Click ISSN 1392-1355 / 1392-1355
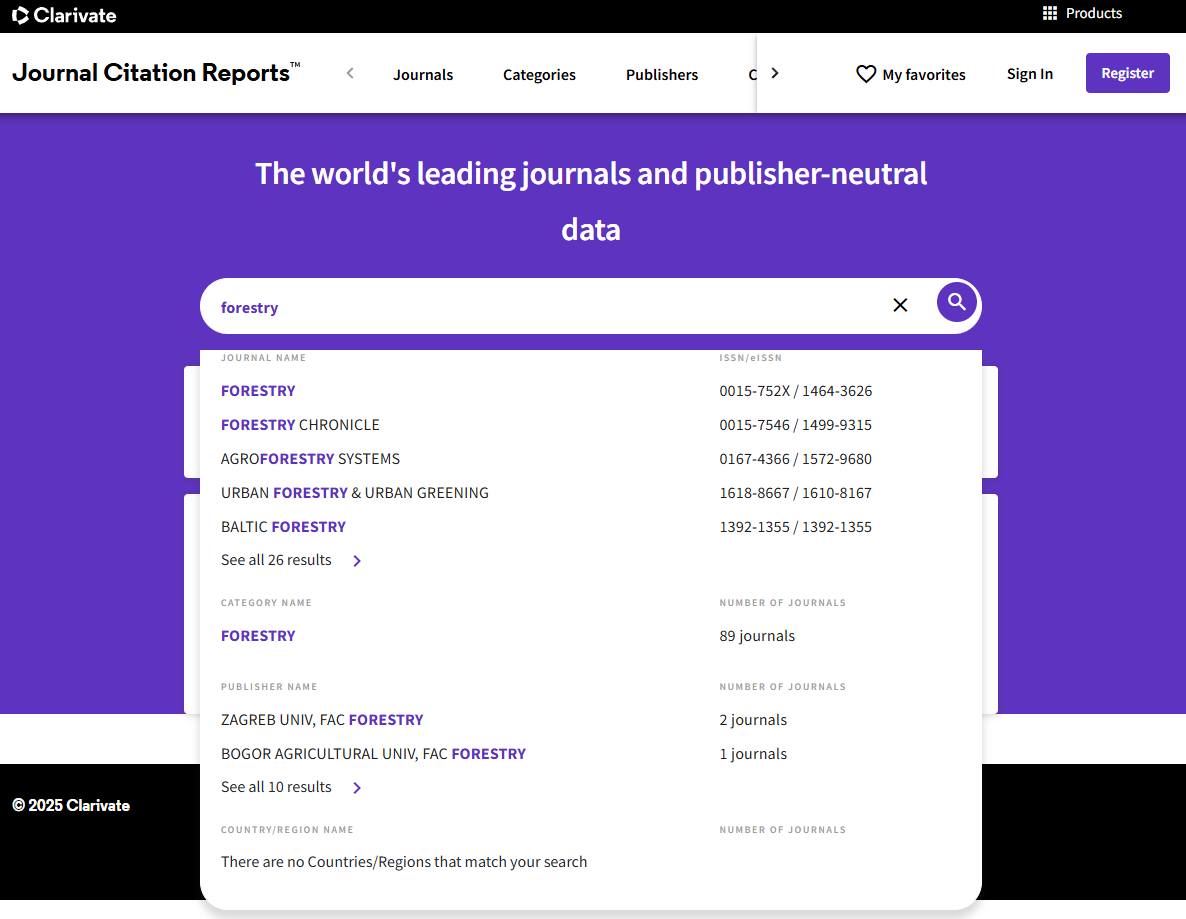The width and height of the screenshot is (1186, 919). (796, 527)
